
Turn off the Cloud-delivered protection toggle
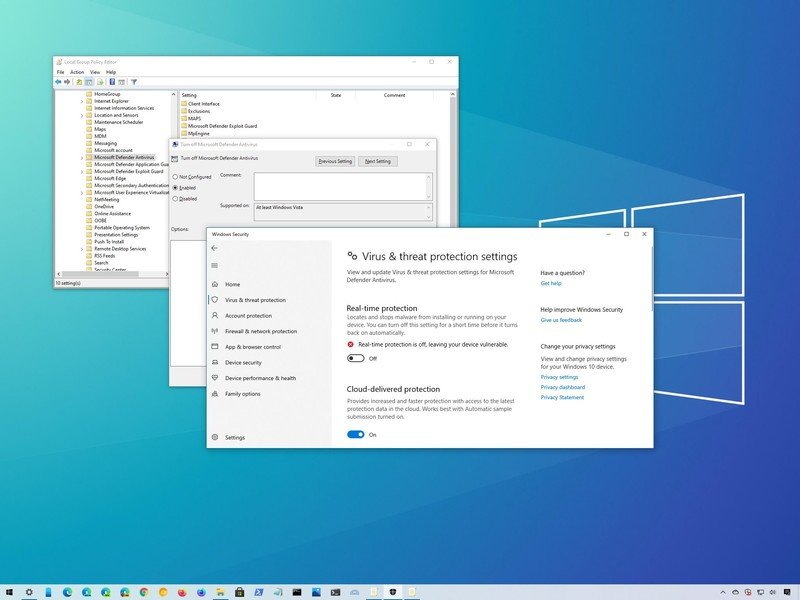click(356, 435)
